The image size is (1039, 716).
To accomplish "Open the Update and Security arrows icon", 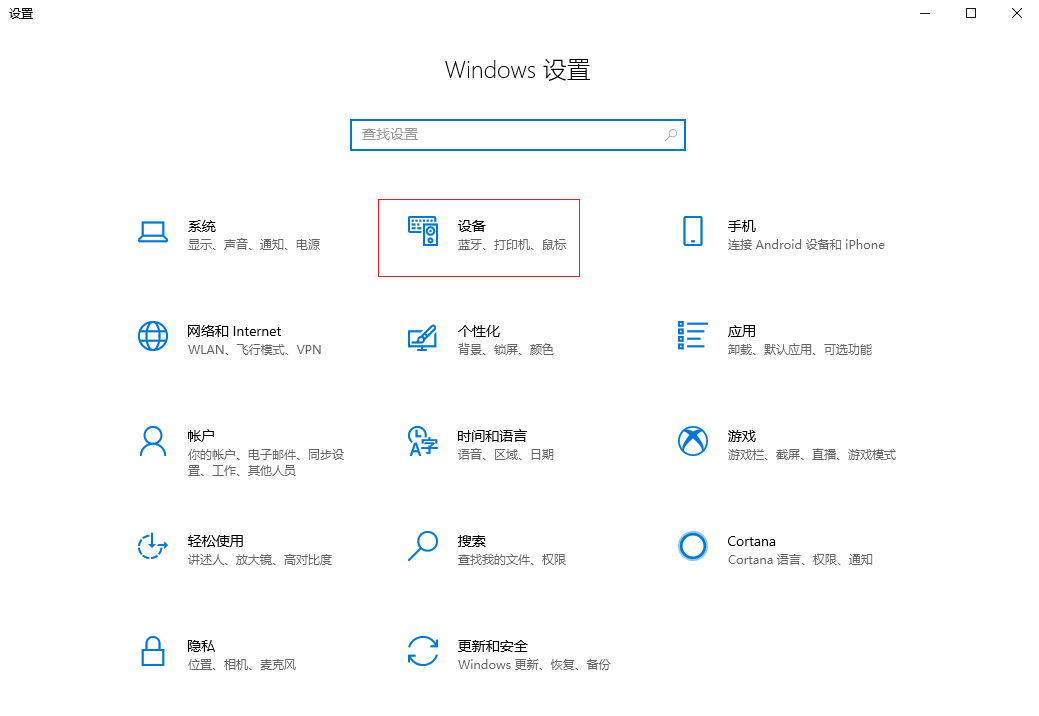I will pyautogui.click(x=422, y=651).
